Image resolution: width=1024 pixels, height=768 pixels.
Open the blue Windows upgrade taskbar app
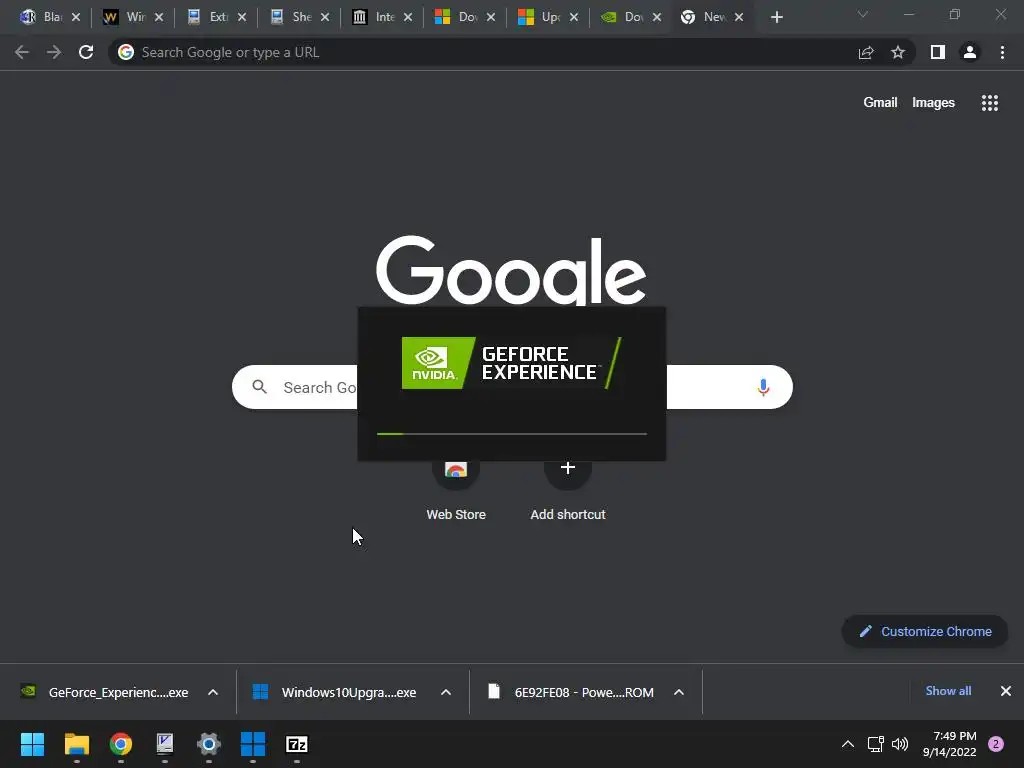[253, 744]
